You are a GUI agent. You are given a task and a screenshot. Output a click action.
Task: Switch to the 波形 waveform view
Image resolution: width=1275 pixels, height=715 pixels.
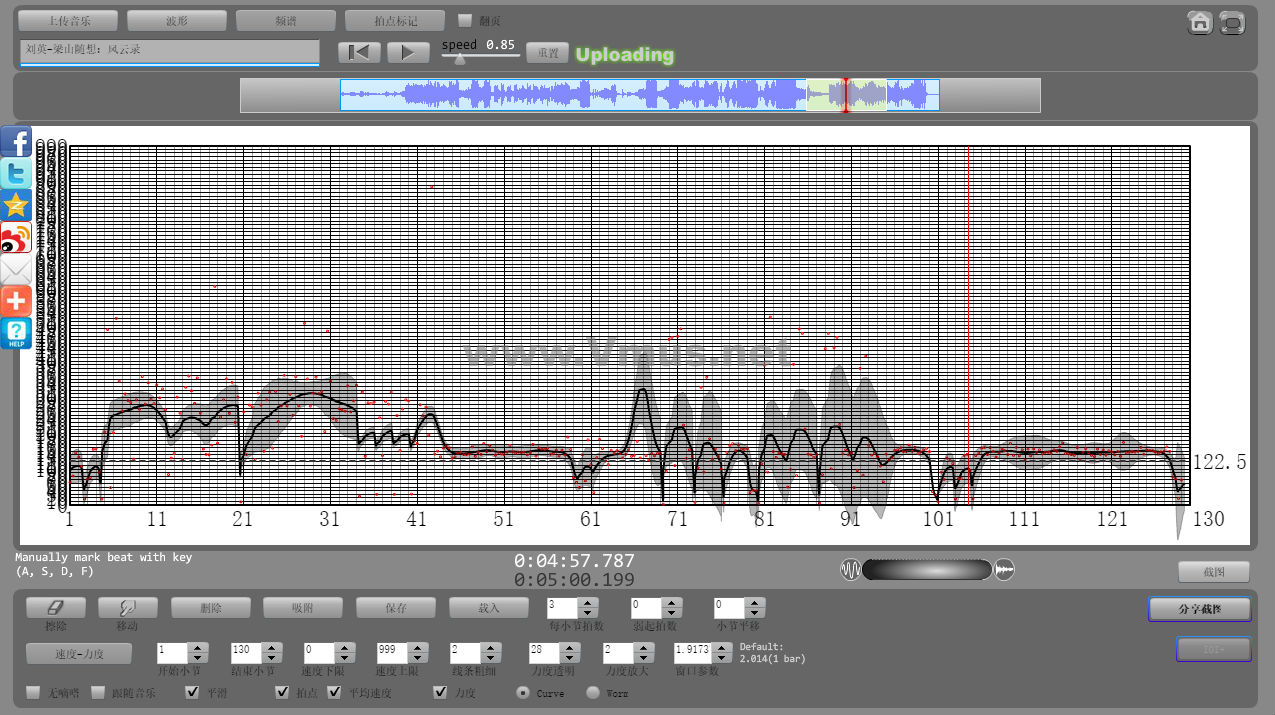point(177,20)
